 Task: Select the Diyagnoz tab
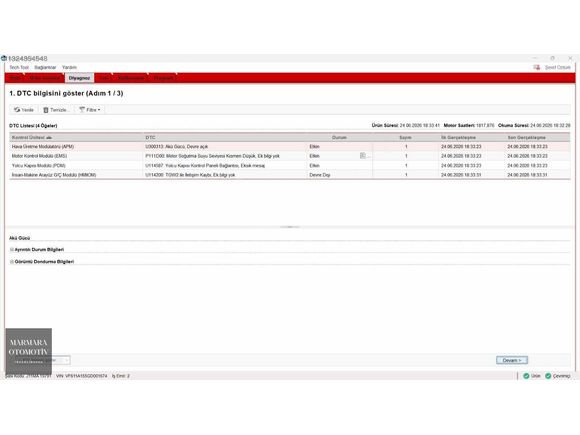coord(79,78)
